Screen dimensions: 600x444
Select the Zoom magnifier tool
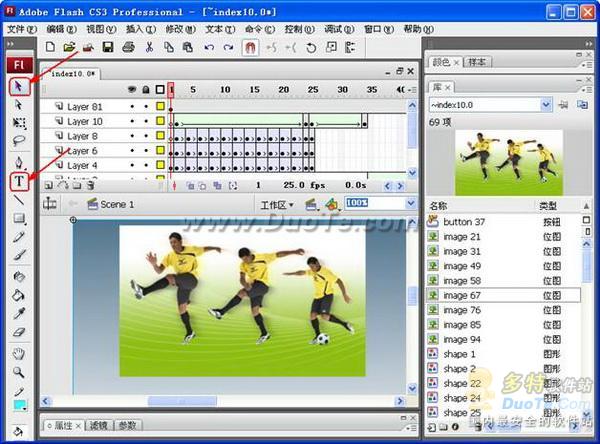pos(19,372)
